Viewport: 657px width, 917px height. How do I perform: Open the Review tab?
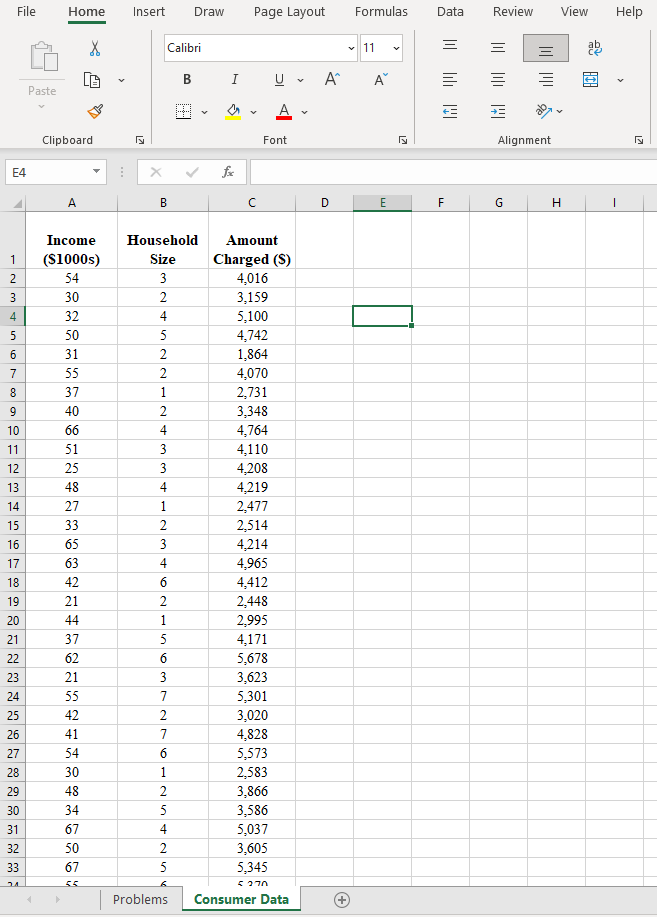512,12
